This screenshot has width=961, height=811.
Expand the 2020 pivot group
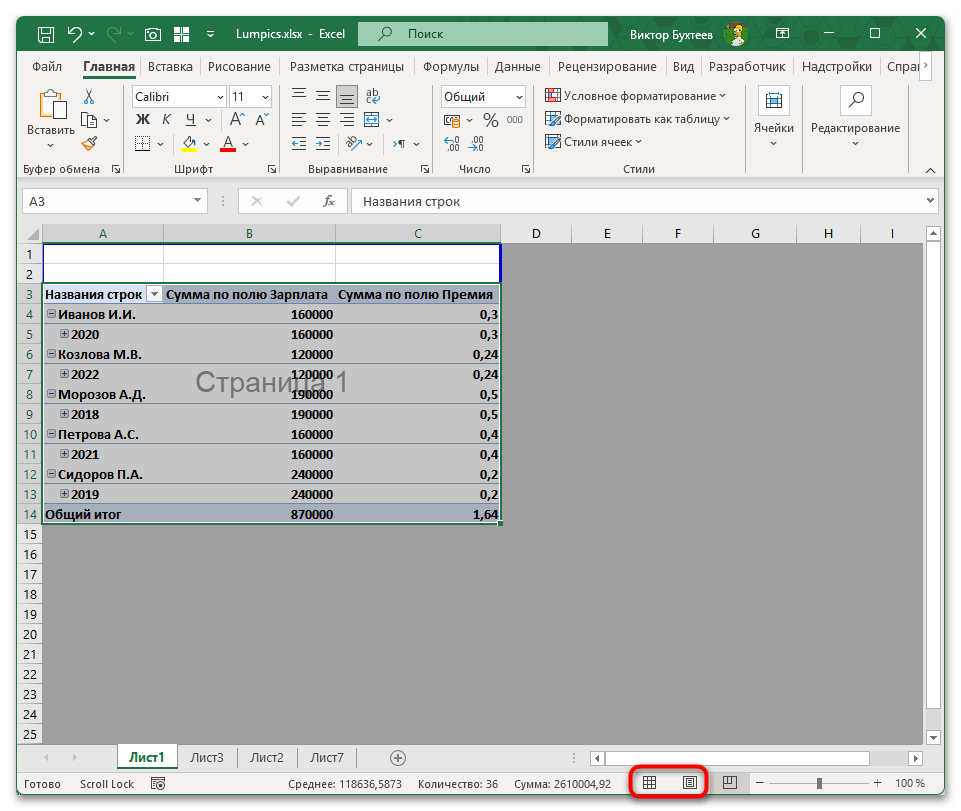(x=65, y=334)
